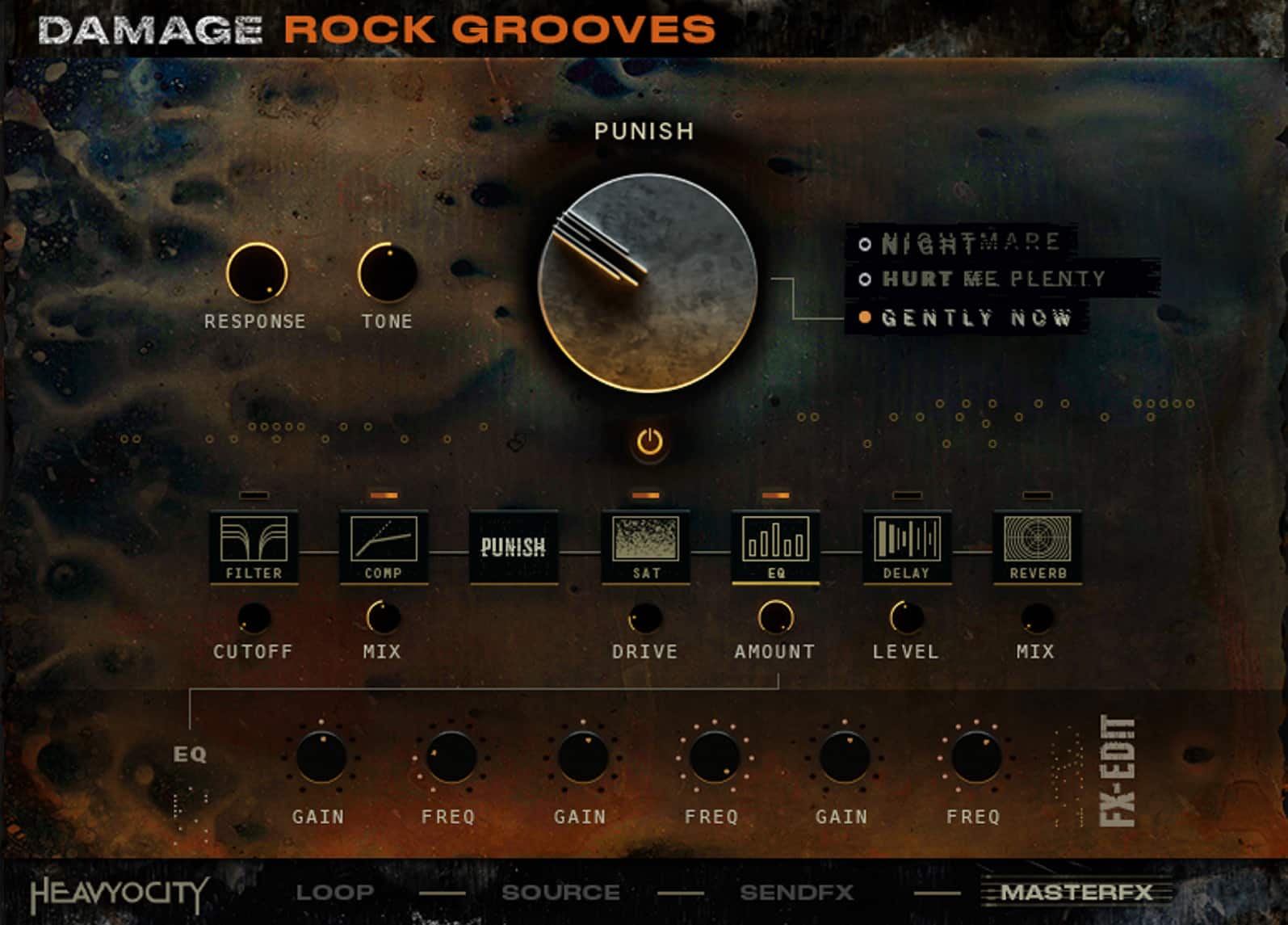Image resolution: width=1288 pixels, height=925 pixels.
Task: Go to the SendFX page
Action: [796, 892]
